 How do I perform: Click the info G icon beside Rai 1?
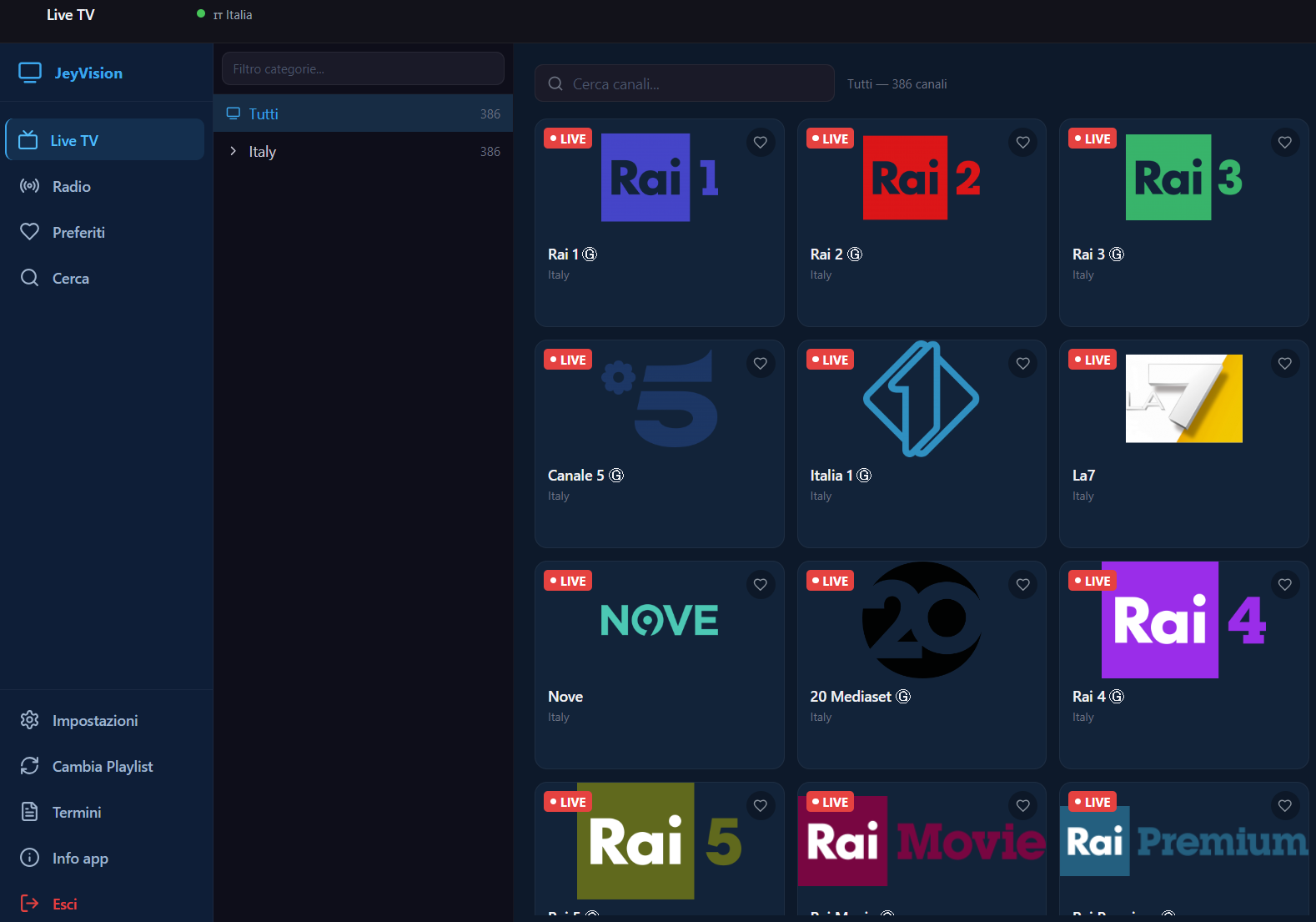pos(590,254)
